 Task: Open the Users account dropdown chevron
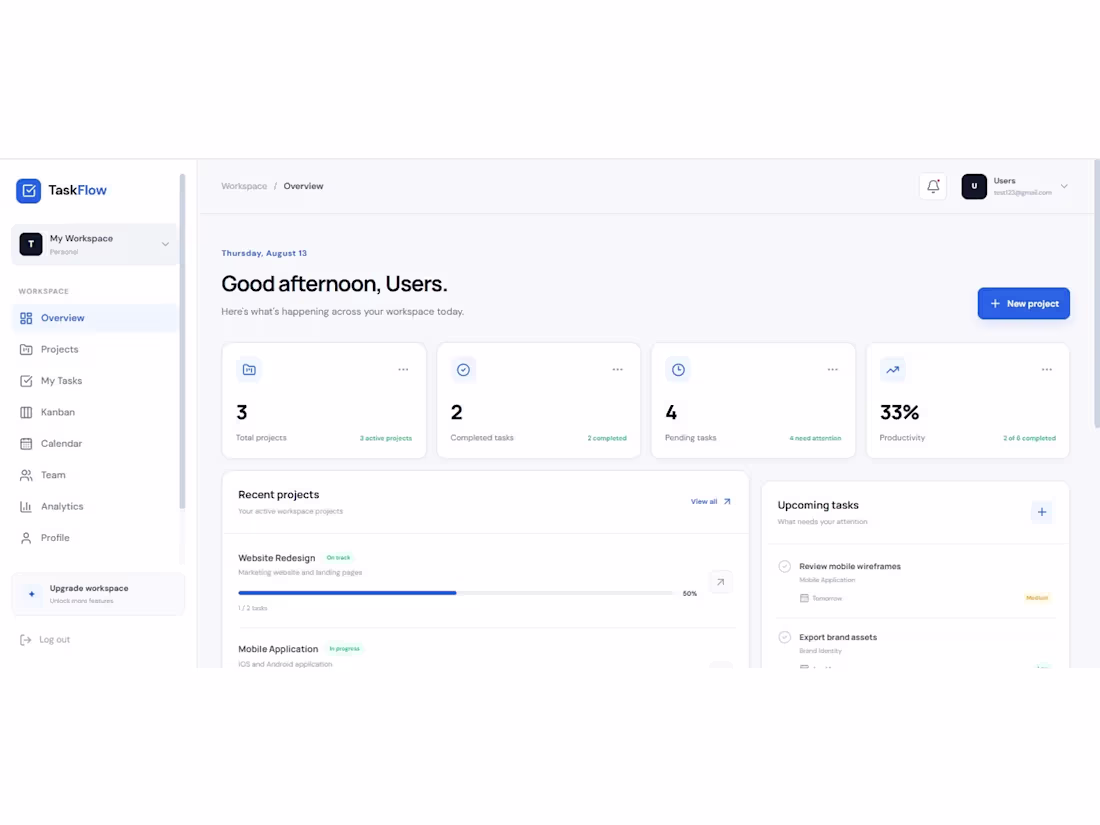[x=1064, y=187]
